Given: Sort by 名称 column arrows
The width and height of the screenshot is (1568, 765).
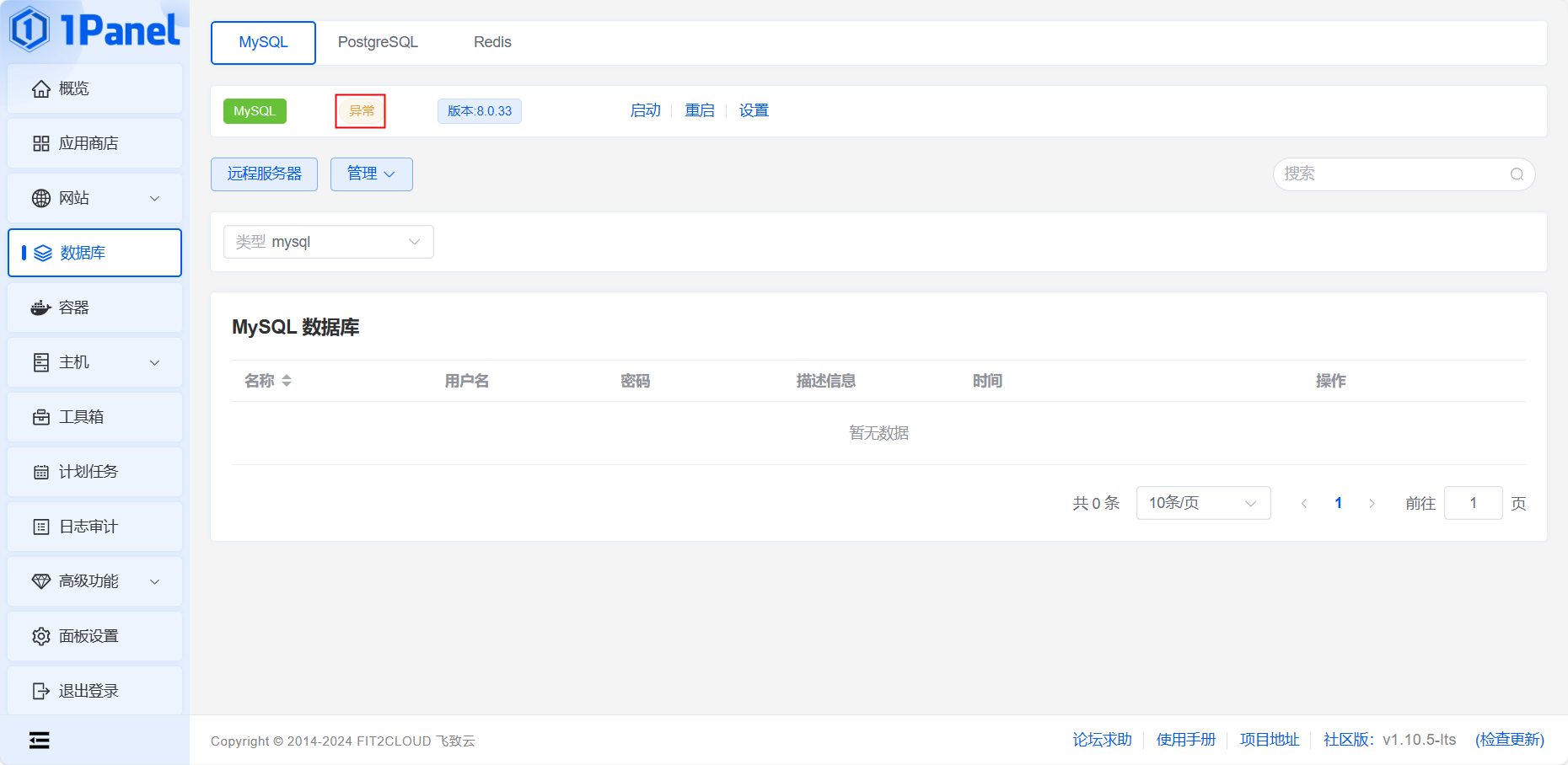Looking at the screenshot, I should point(287,381).
